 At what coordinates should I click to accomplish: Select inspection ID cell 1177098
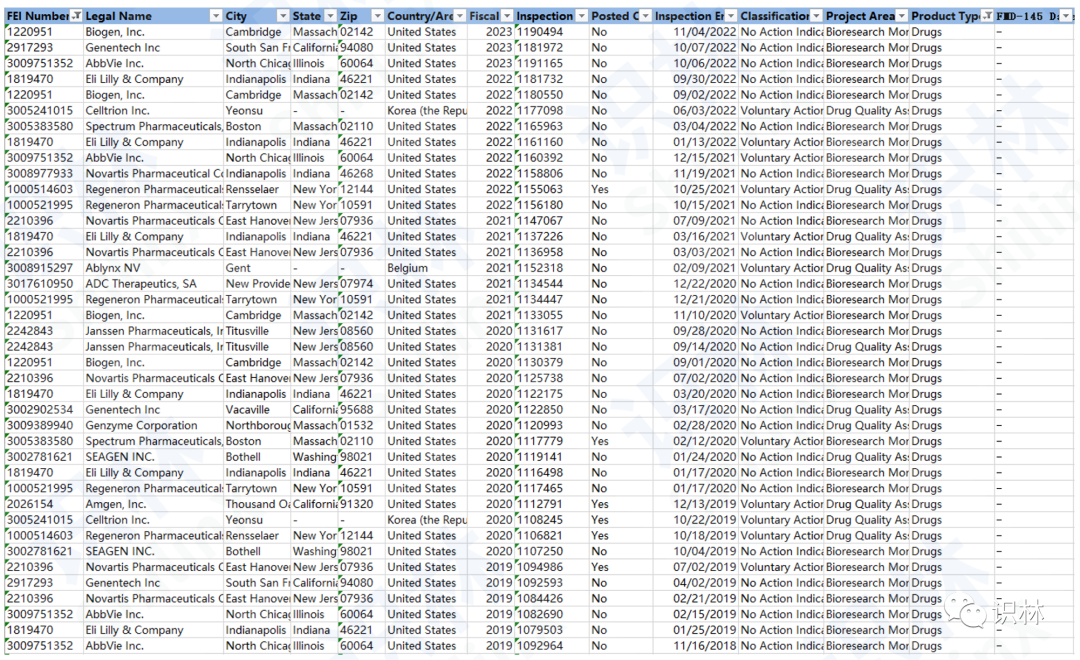tap(552, 111)
